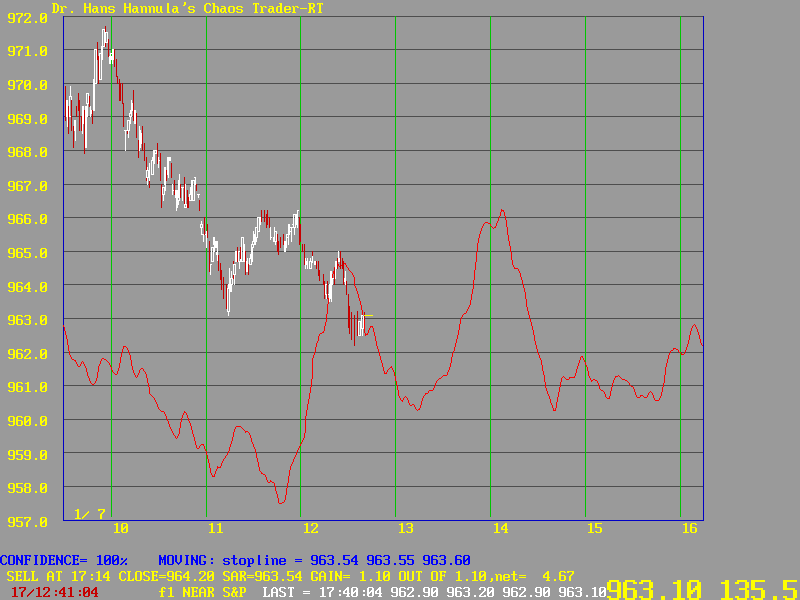Click the 969.0 price axis label
The image size is (800, 600).
tap(27, 118)
